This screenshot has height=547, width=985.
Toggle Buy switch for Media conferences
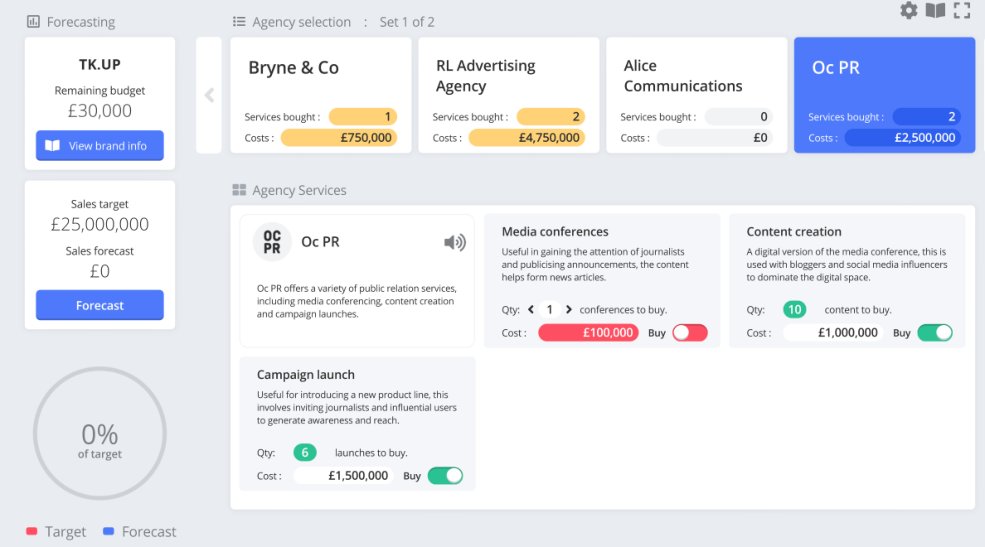click(690, 333)
